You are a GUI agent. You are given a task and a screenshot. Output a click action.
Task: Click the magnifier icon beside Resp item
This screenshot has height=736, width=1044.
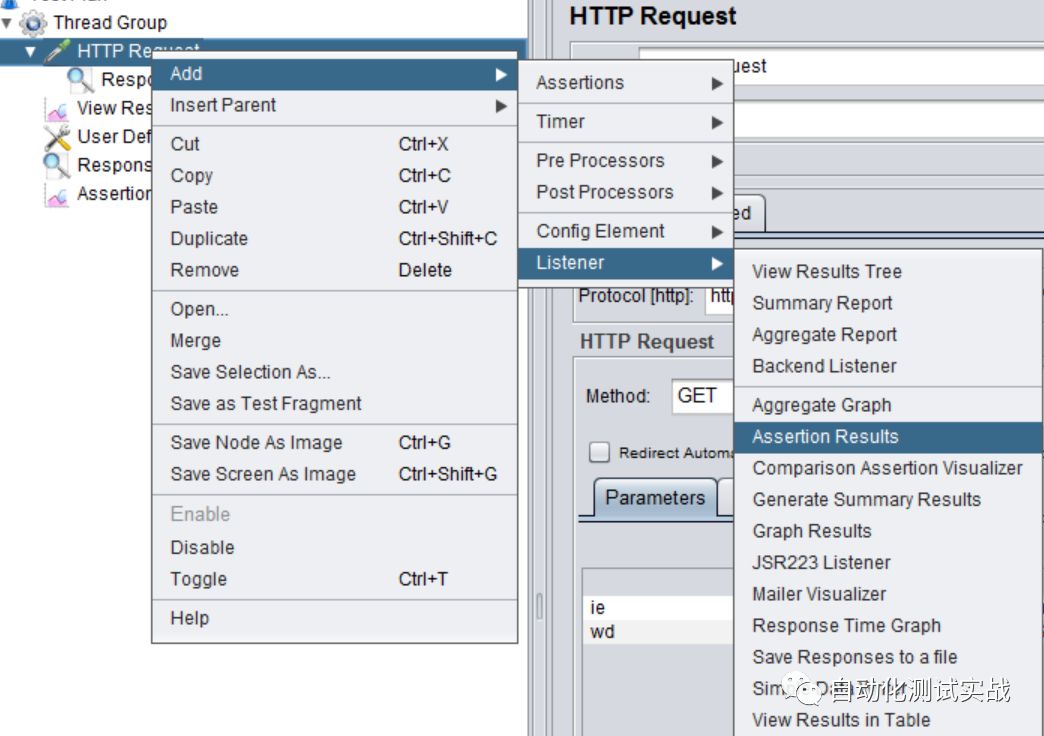click(81, 80)
